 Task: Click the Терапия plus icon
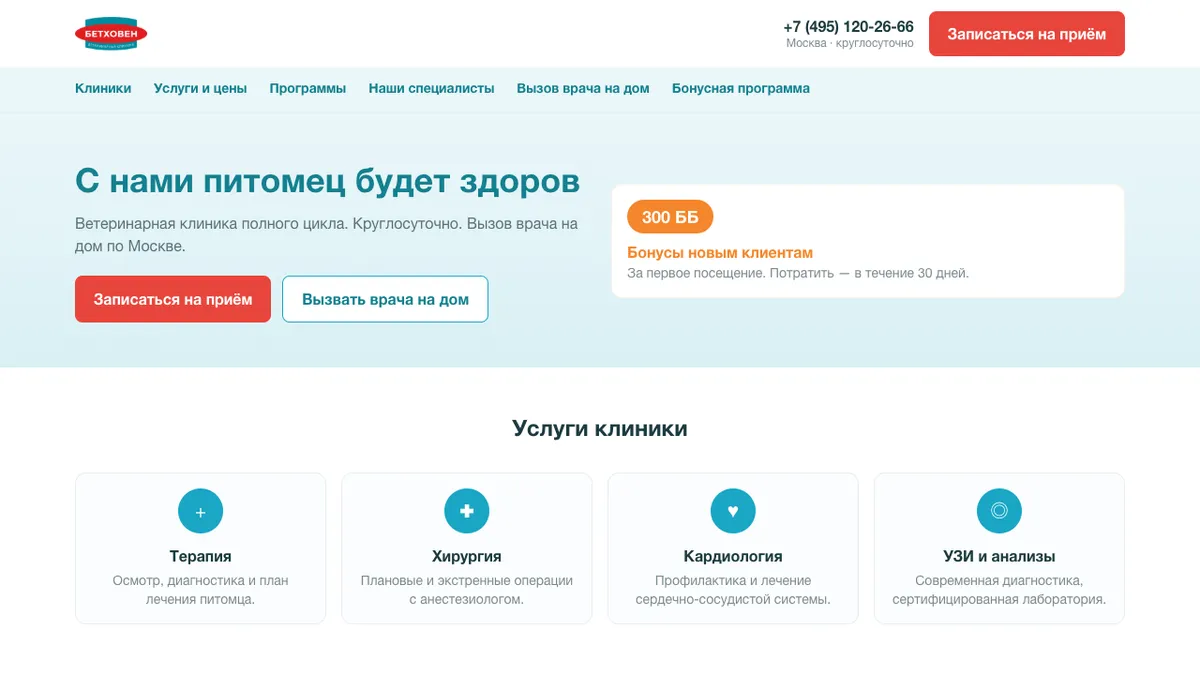pyautogui.click(x=200, y=511)
